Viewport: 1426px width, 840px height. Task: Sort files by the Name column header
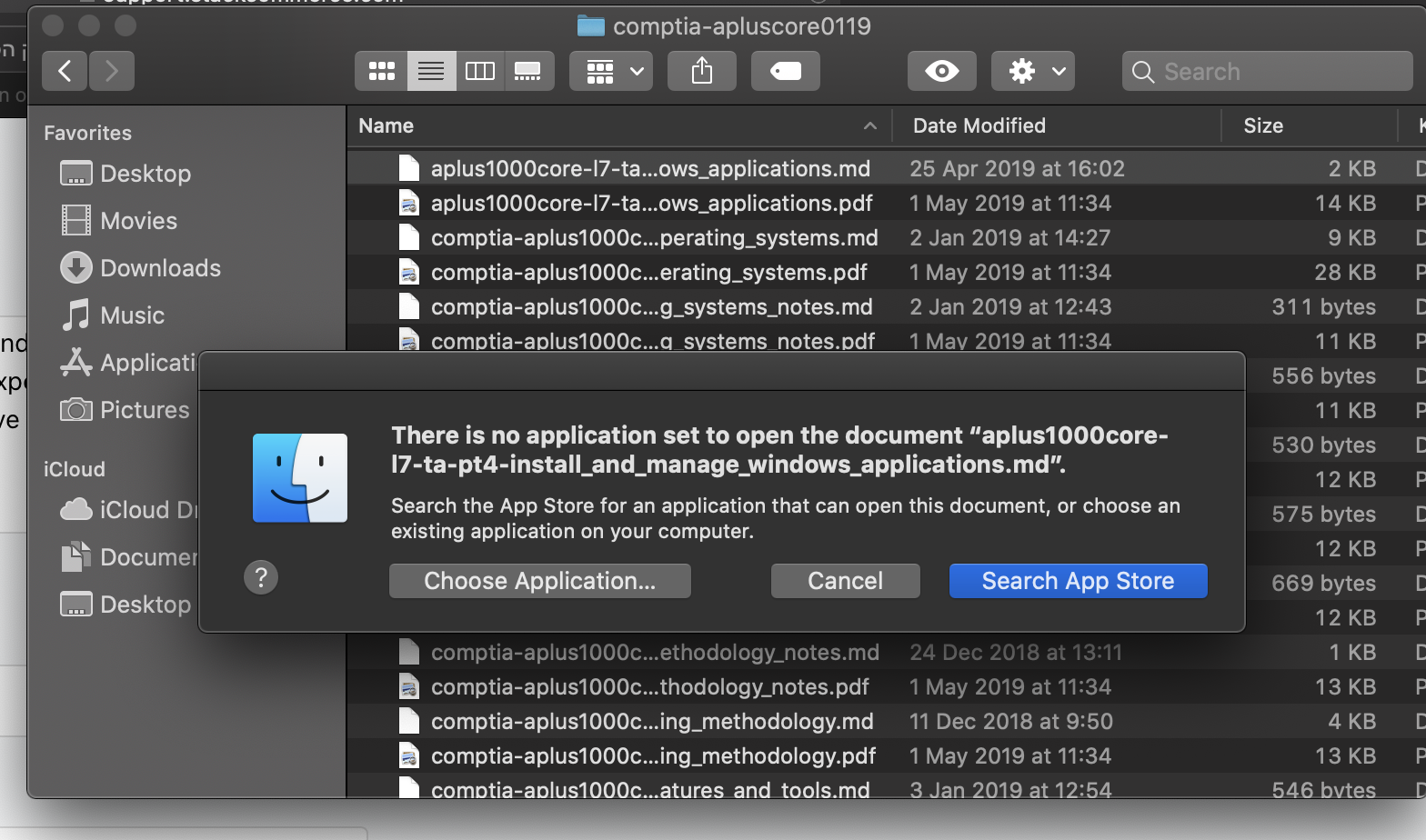click(618, 125)
